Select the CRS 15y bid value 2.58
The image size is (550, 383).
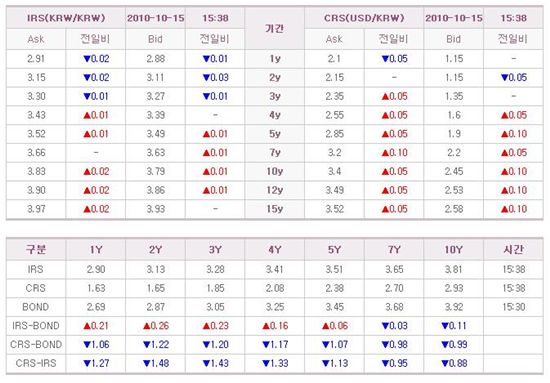coord(454,209)
